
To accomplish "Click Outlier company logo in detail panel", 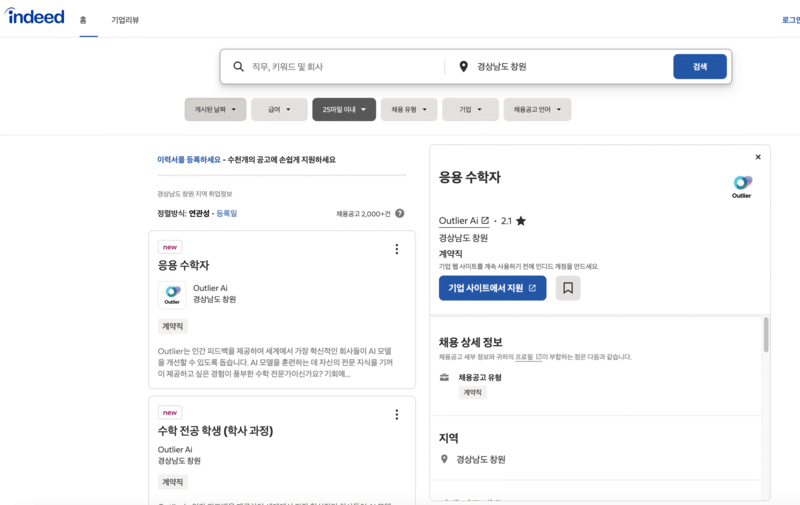I will click(x=742, y=187).
